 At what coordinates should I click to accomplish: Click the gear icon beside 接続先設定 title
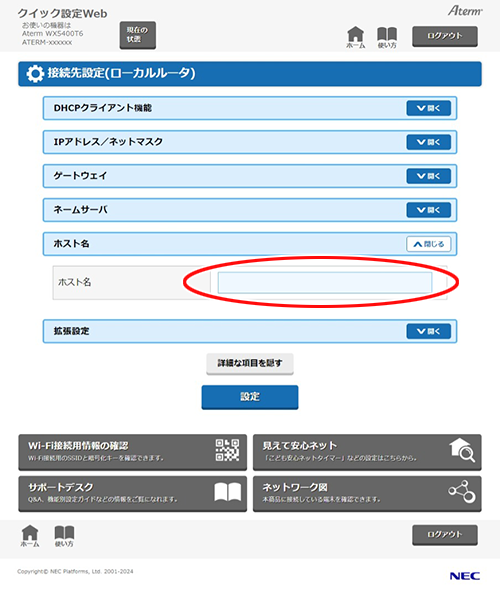pos(35,74)
